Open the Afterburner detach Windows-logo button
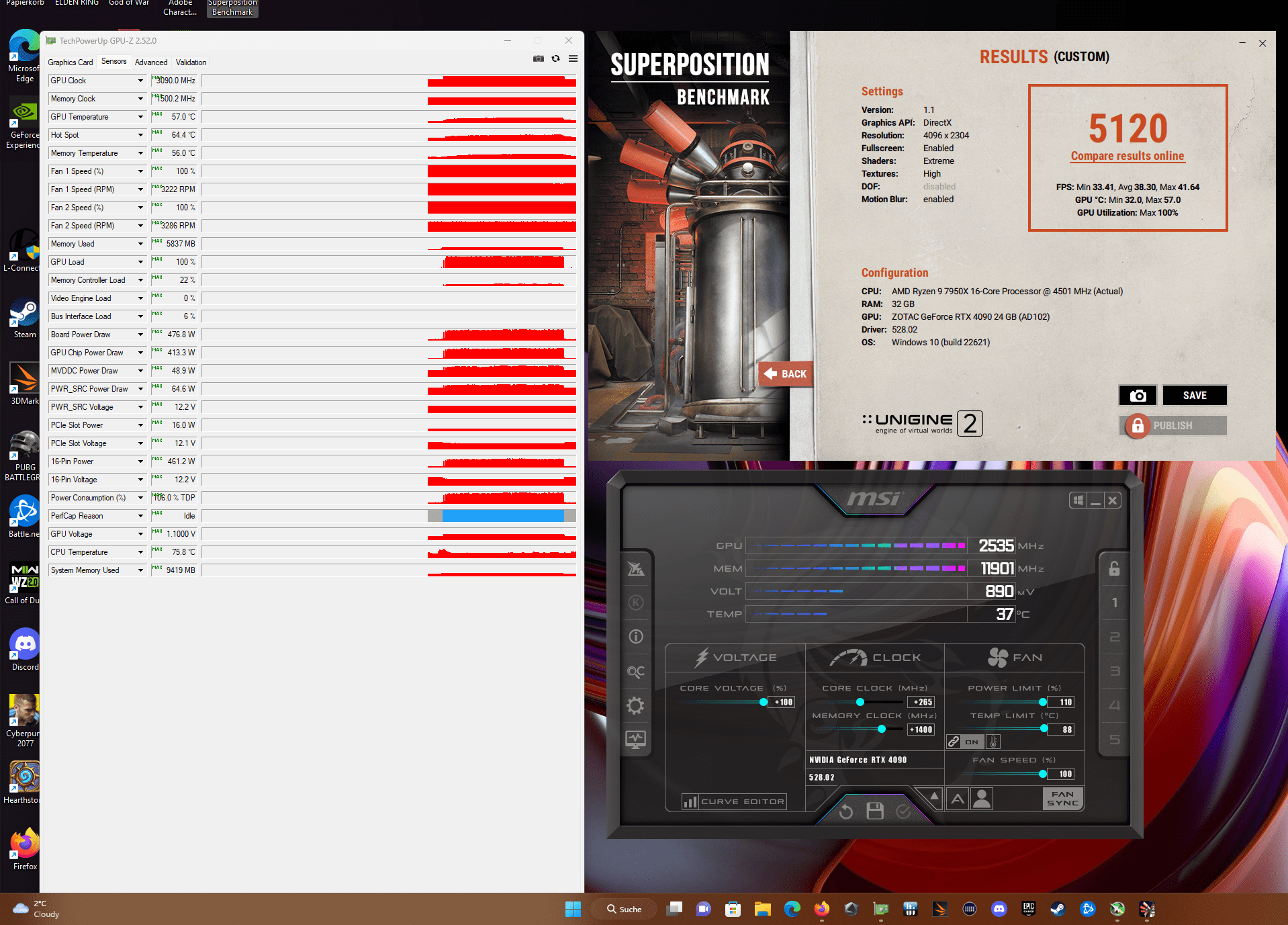 tap(1078, 500)
